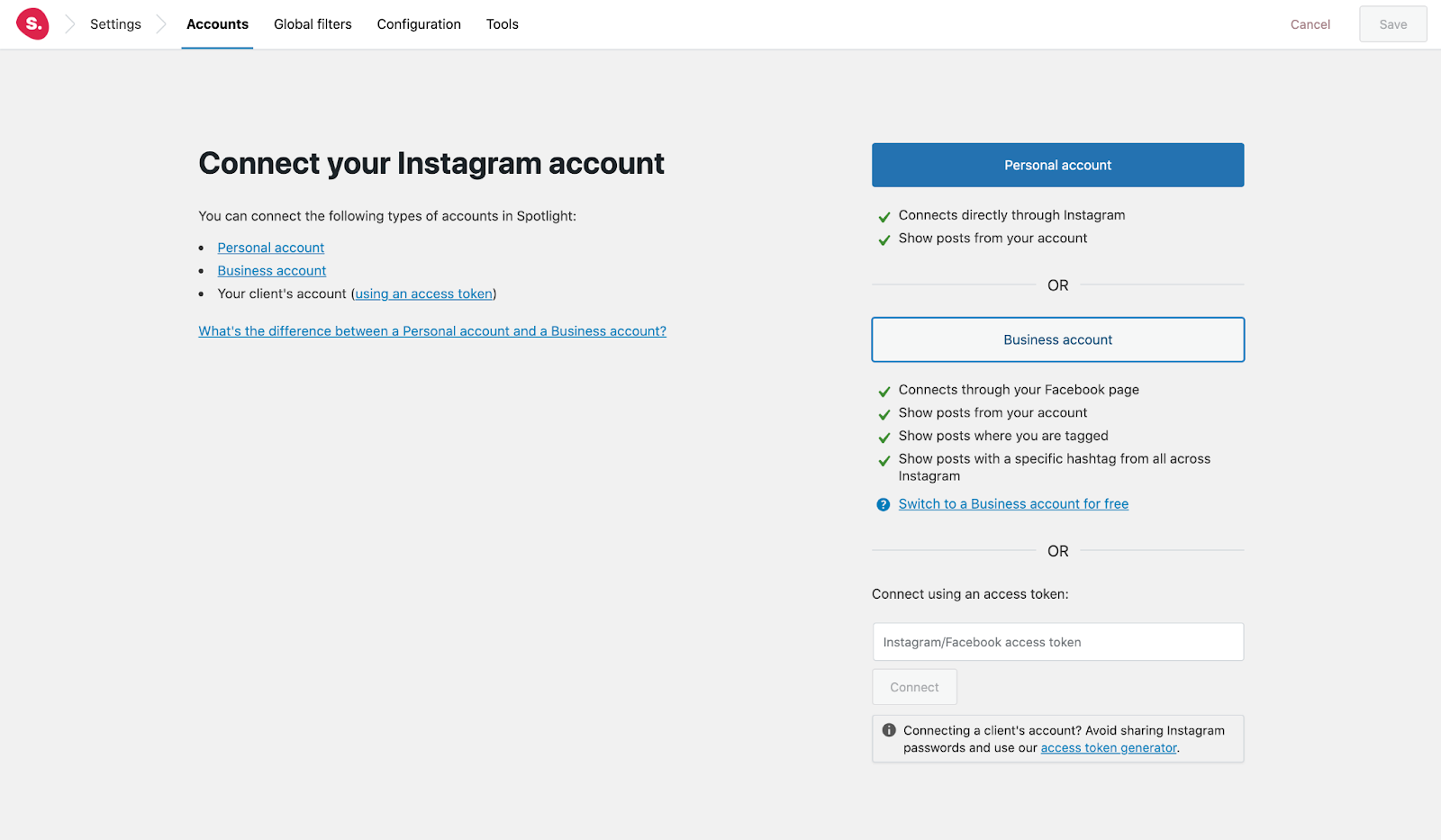The width and height of the screenshot is (1441, 840).
Task: Click the info icon beside client's account note
Action: click(x=889, y=730)
